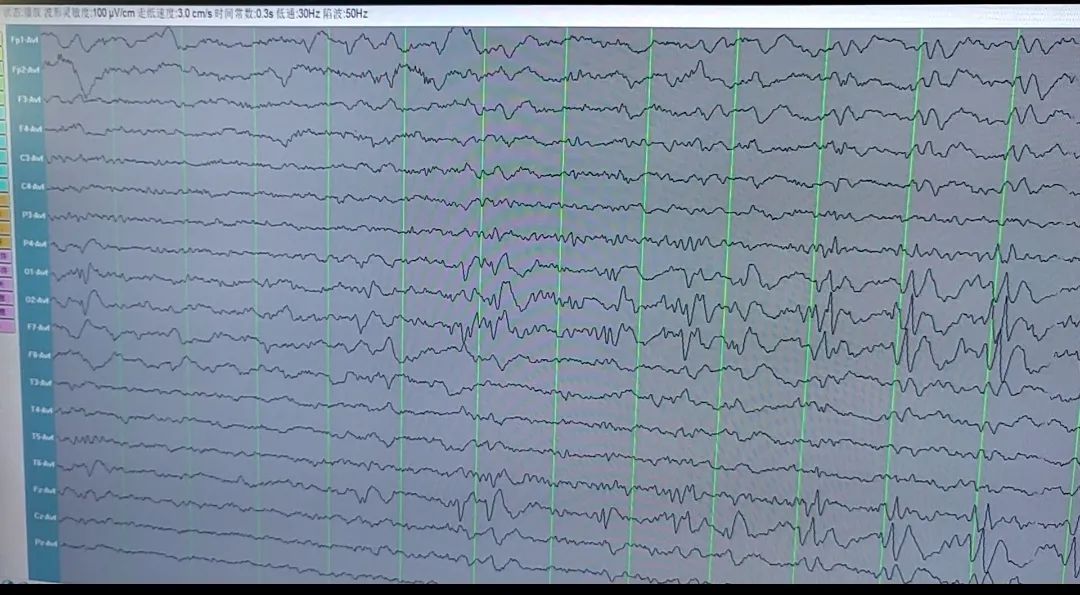
Task: Select the C4-Avt channel label
Action: [33, 186]
